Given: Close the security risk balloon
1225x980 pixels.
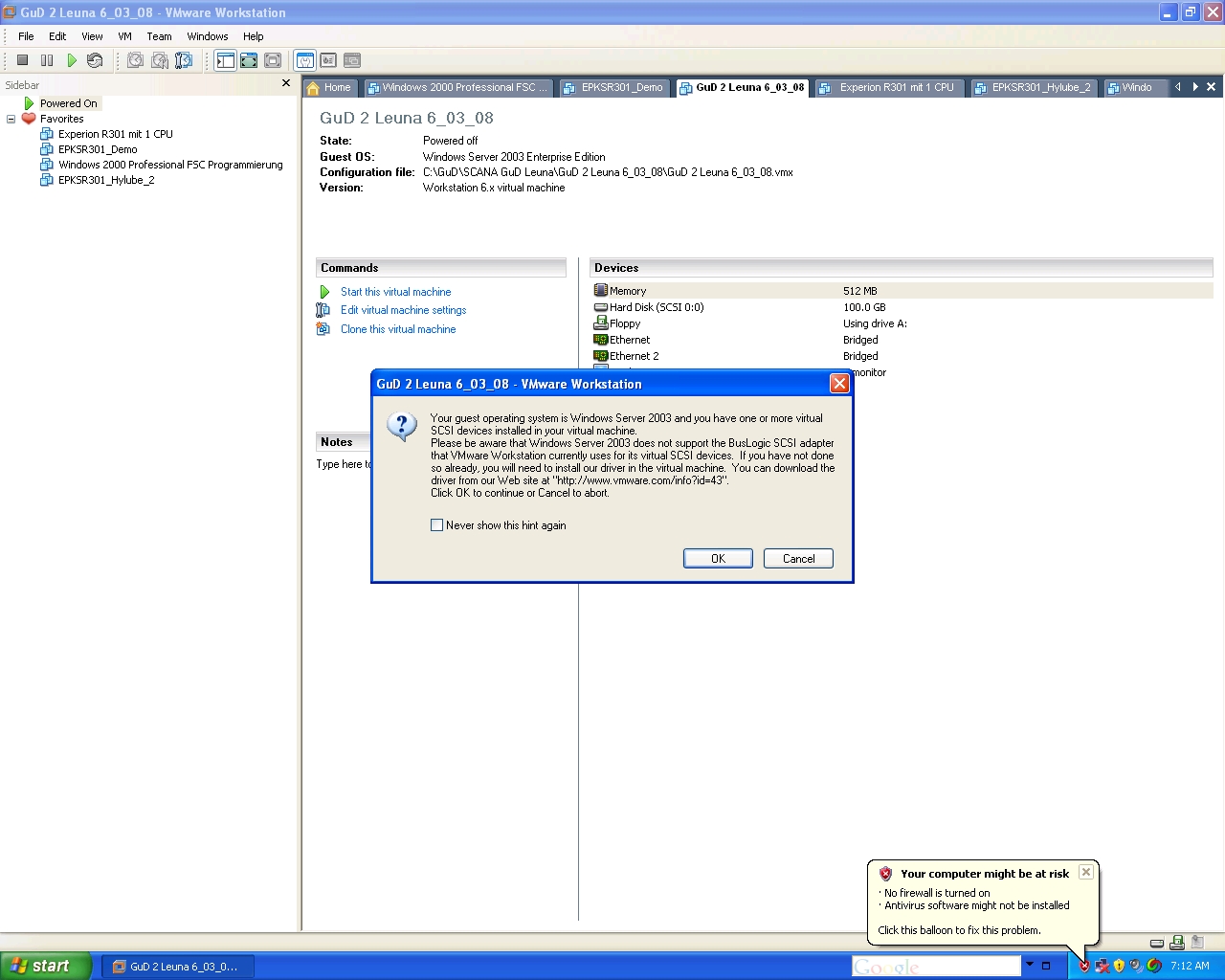Looking at the screenshot, I should point(1086,872).
